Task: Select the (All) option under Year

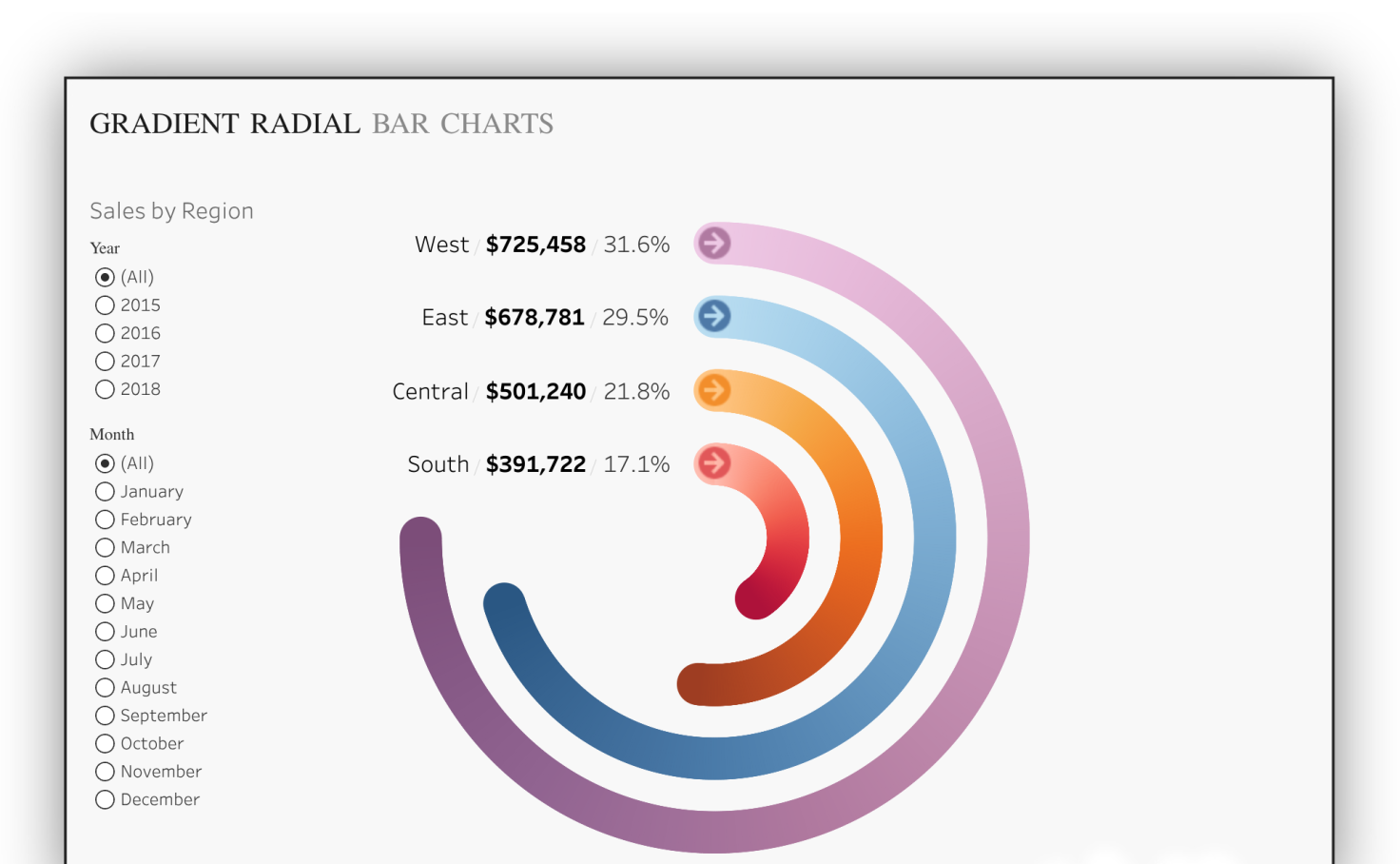Action: 105,277
